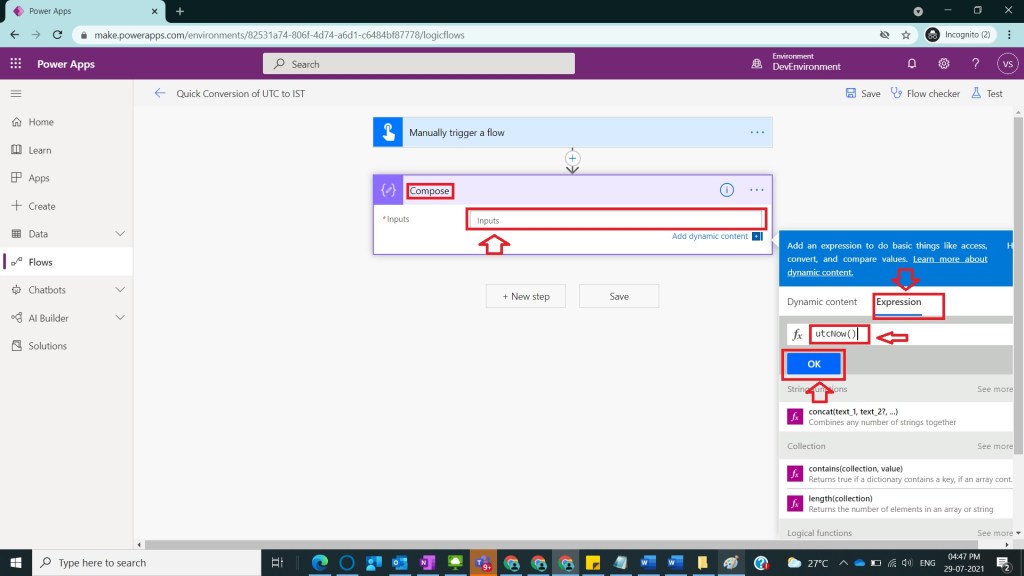This screenshot has height=576, width=1024.
Task: Expand the AI Builder navigation section
Action: pyautogui.click(x=120, y=318)
